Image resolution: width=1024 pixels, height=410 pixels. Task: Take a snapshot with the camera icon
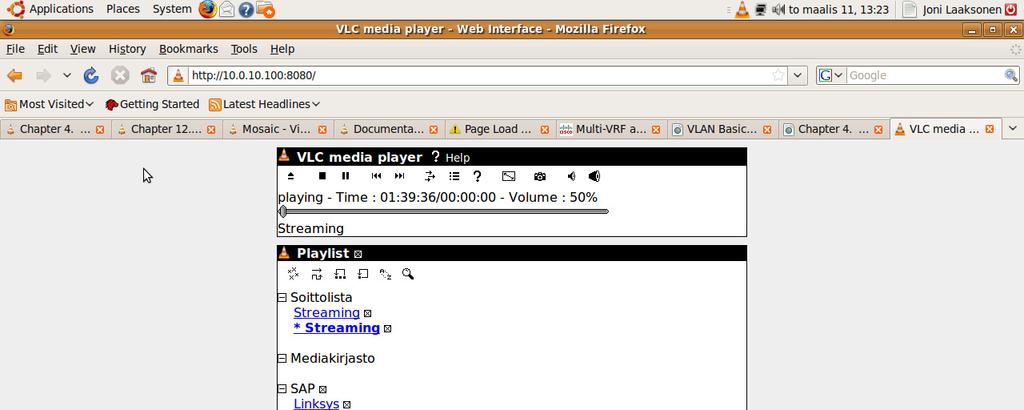click(x=539, y=176)
